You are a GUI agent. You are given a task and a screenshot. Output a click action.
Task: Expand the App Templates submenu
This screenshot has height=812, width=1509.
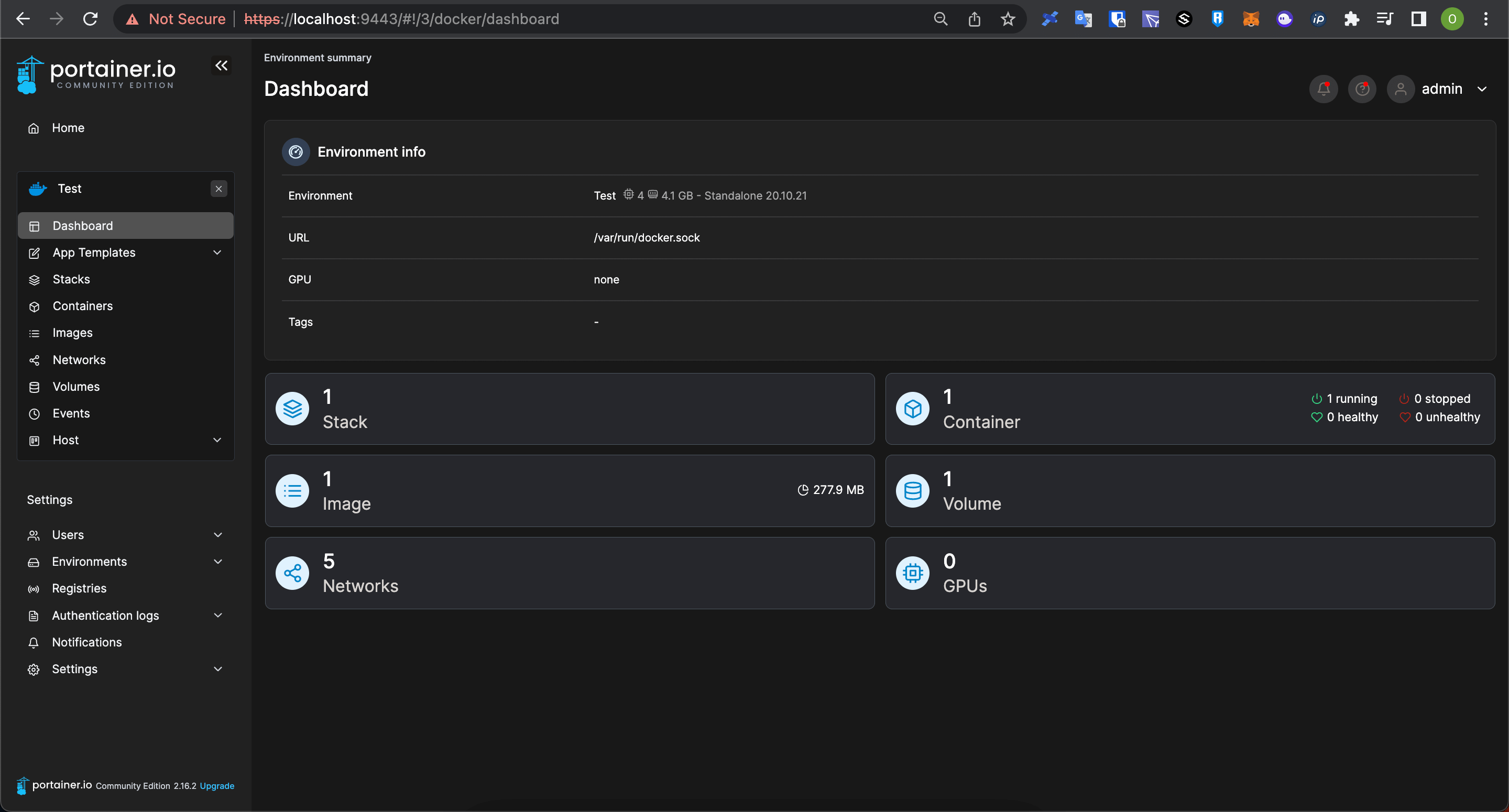[217, 253]
